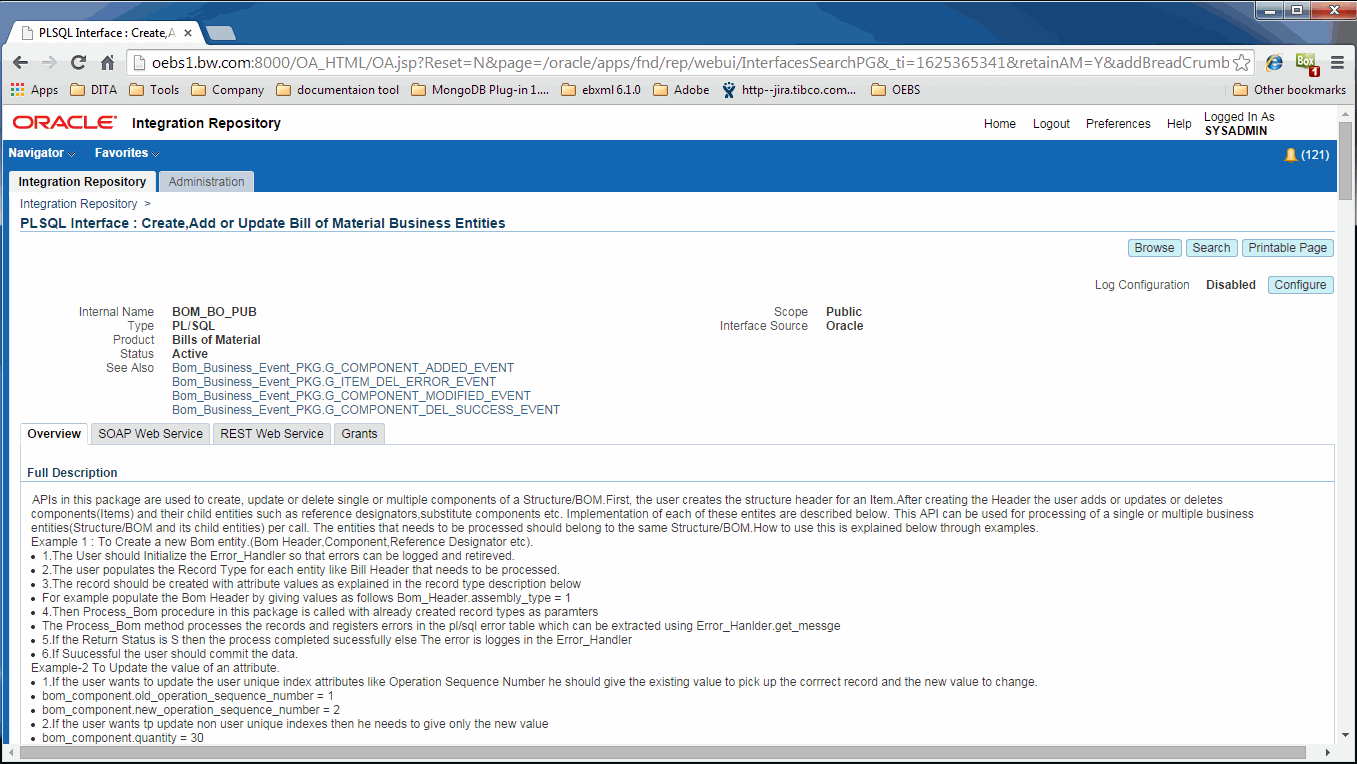Open the documentaion tool bookmark folder
The width and height of the screenshot is (1357, 764).
click(x=337, y=89)
